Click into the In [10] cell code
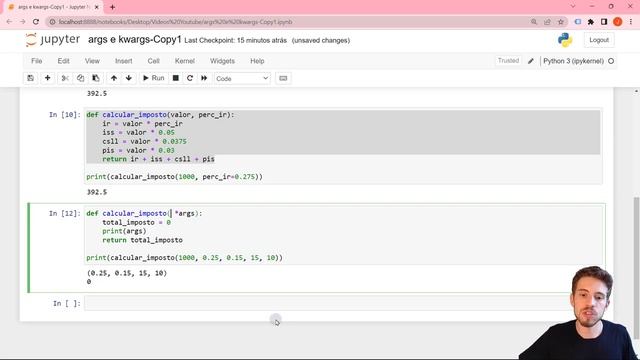The height and width of the screenshot is (360, 640). 343,146
